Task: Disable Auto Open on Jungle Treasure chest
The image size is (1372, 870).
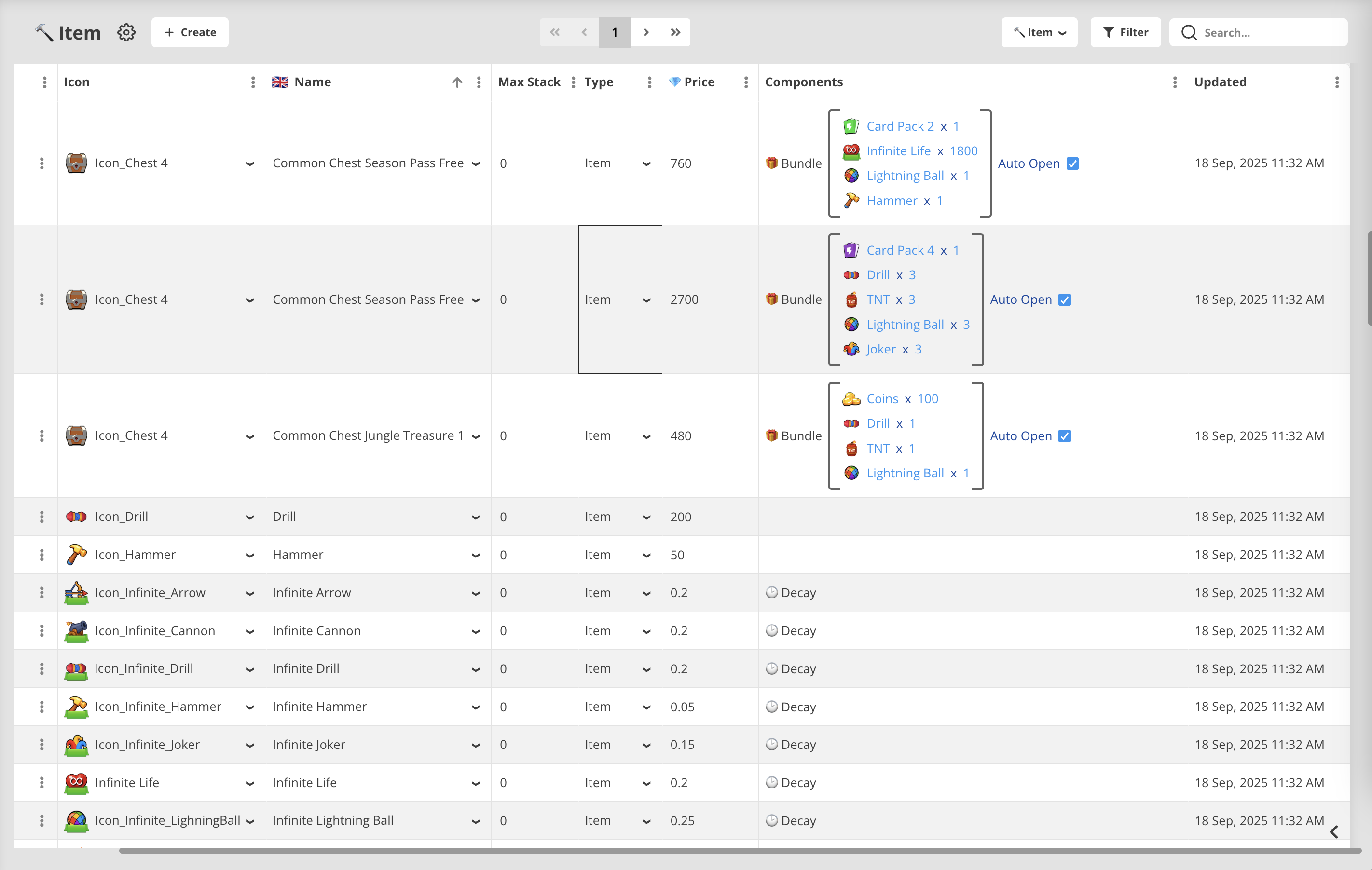Action: click(x=1064, y=436)
